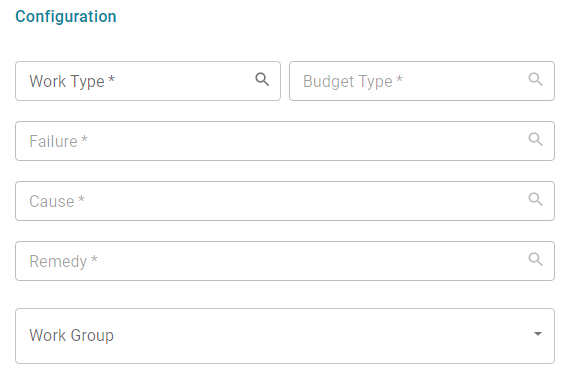This screenshot has height=384, width=572.
Task: Open the Remedy lookup magnifier icon
Action: click(536, 259)
